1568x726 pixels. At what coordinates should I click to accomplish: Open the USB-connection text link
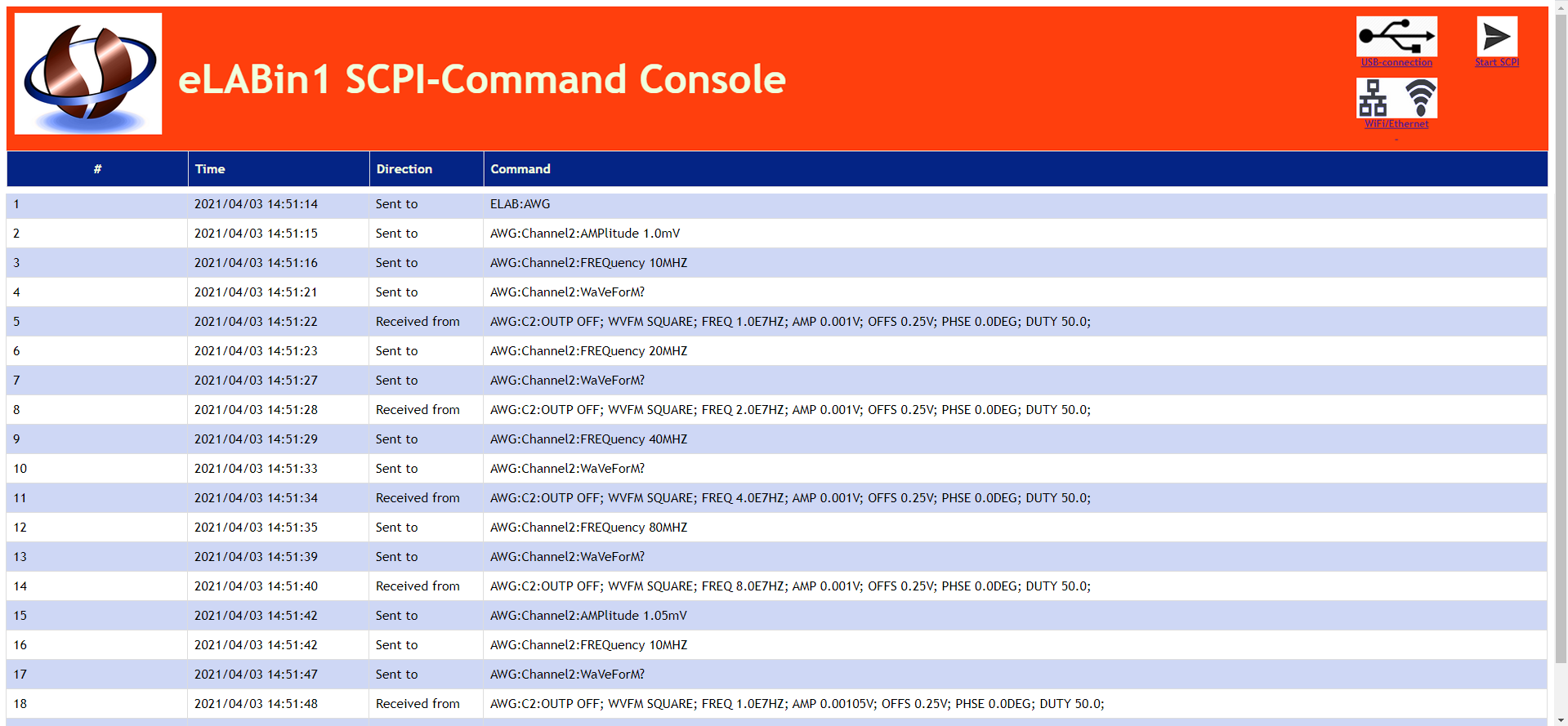(x=1396, y=63)
